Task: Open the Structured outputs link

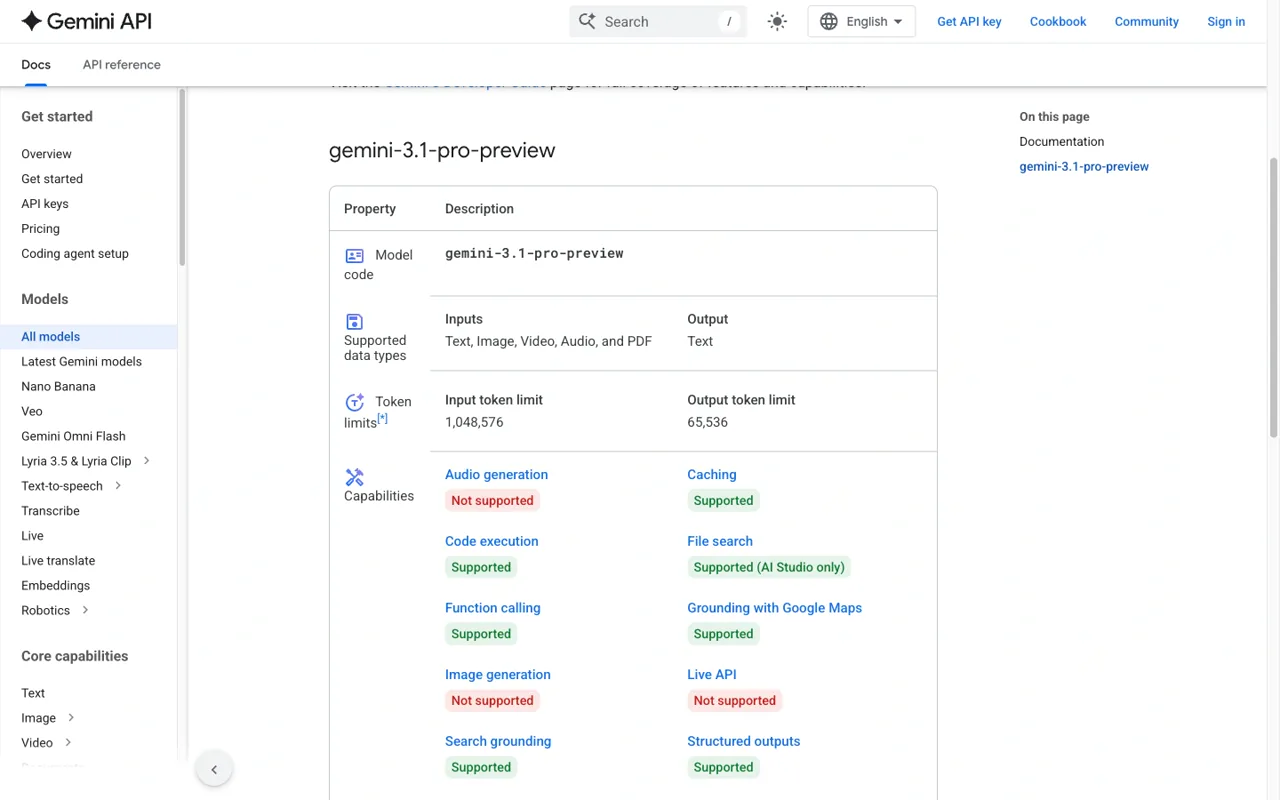Action: pyautogui.click(x=744, y=742)
